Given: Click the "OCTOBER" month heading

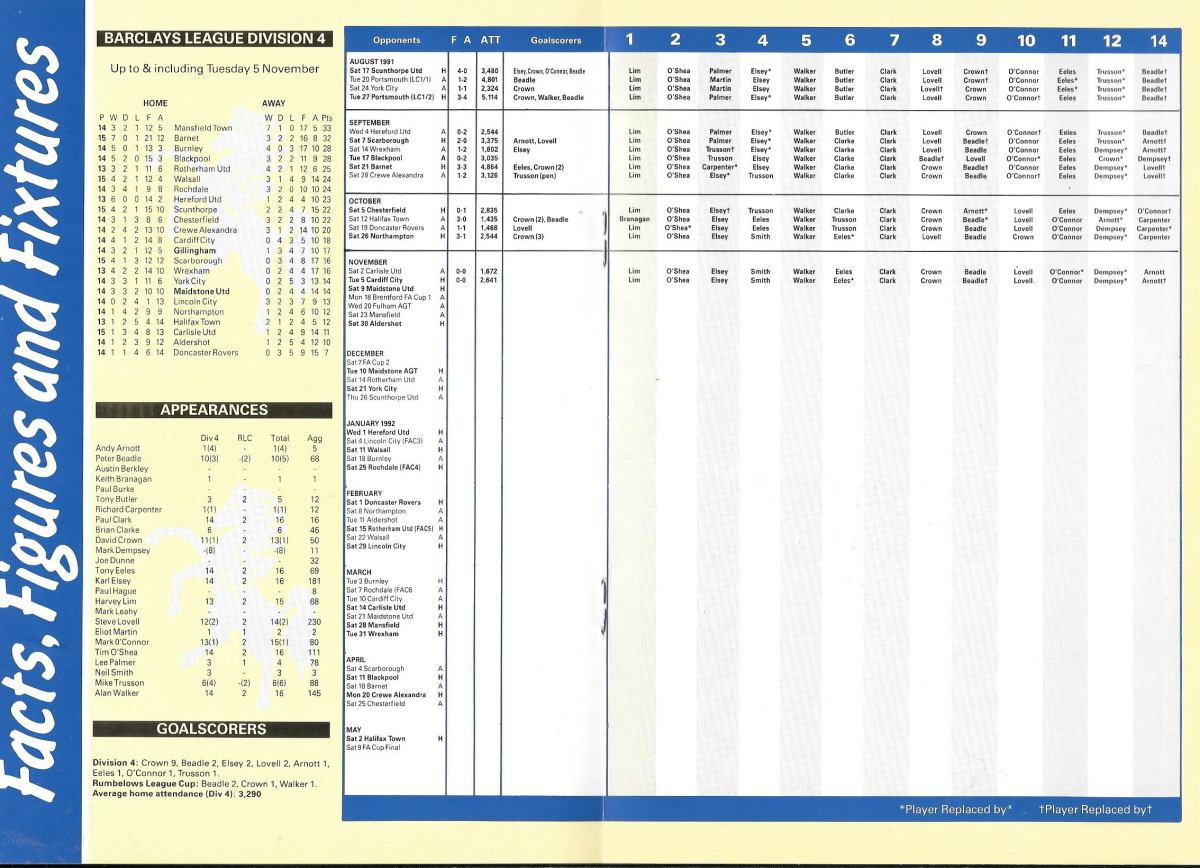Looking at the screenshot, I should 364,201.
